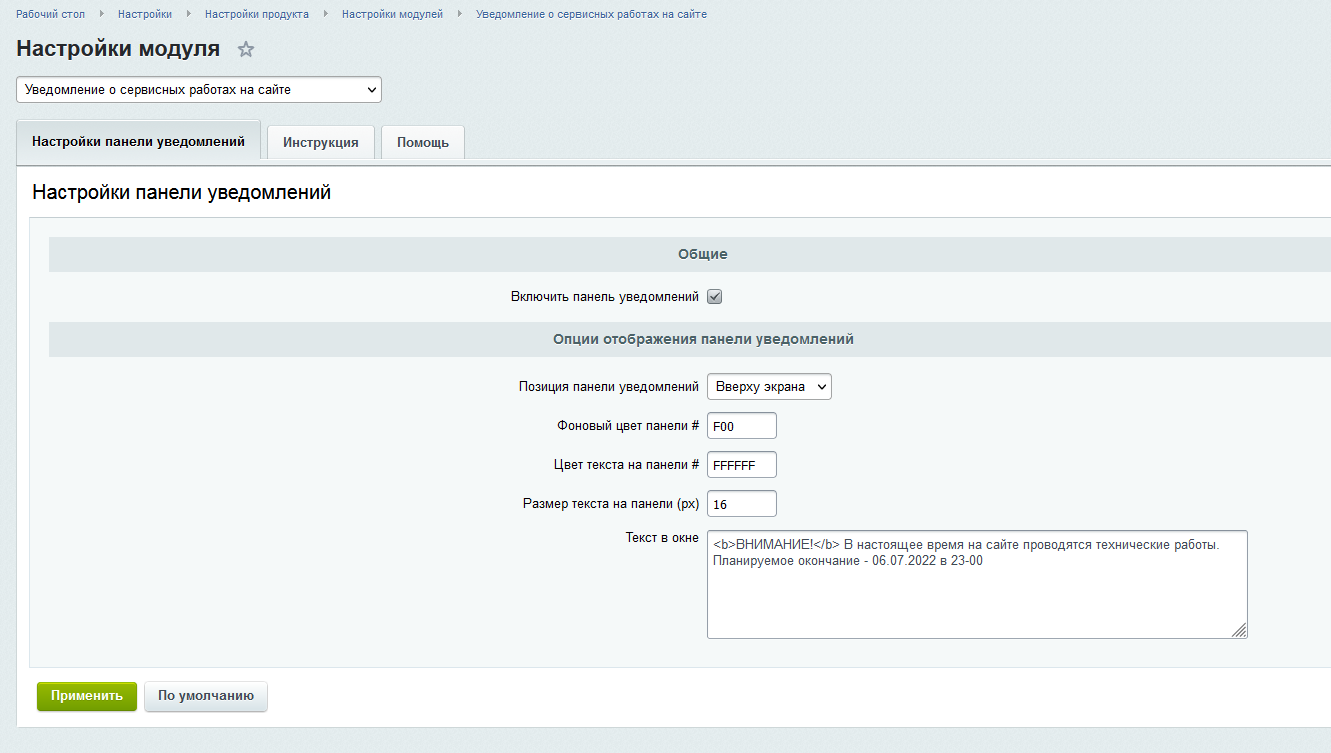Focus the Фоновый цвет панели field
This screenshot has height=753, width=1331.
click(x=741, y=426)
